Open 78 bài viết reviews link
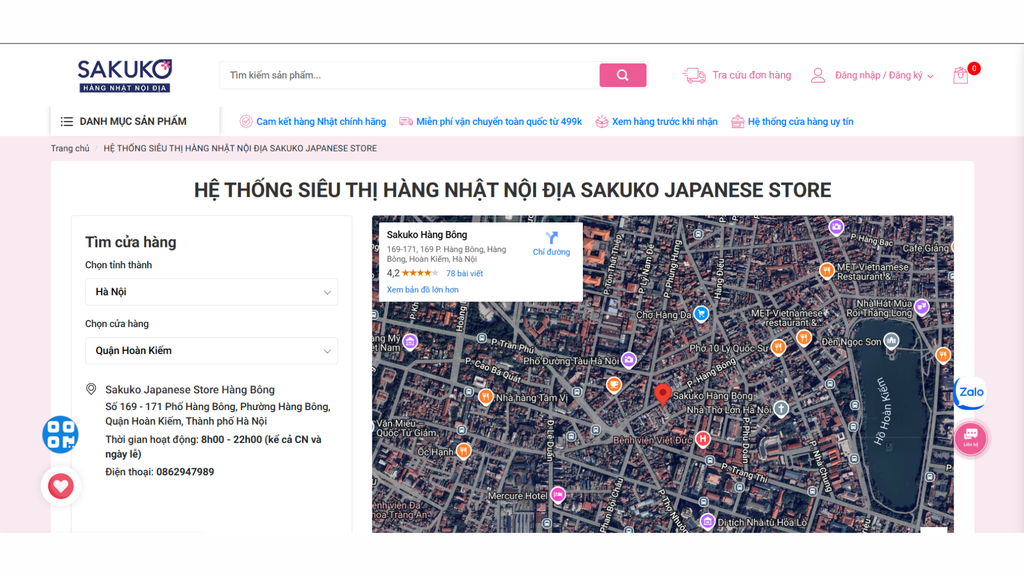 [464, 274]
